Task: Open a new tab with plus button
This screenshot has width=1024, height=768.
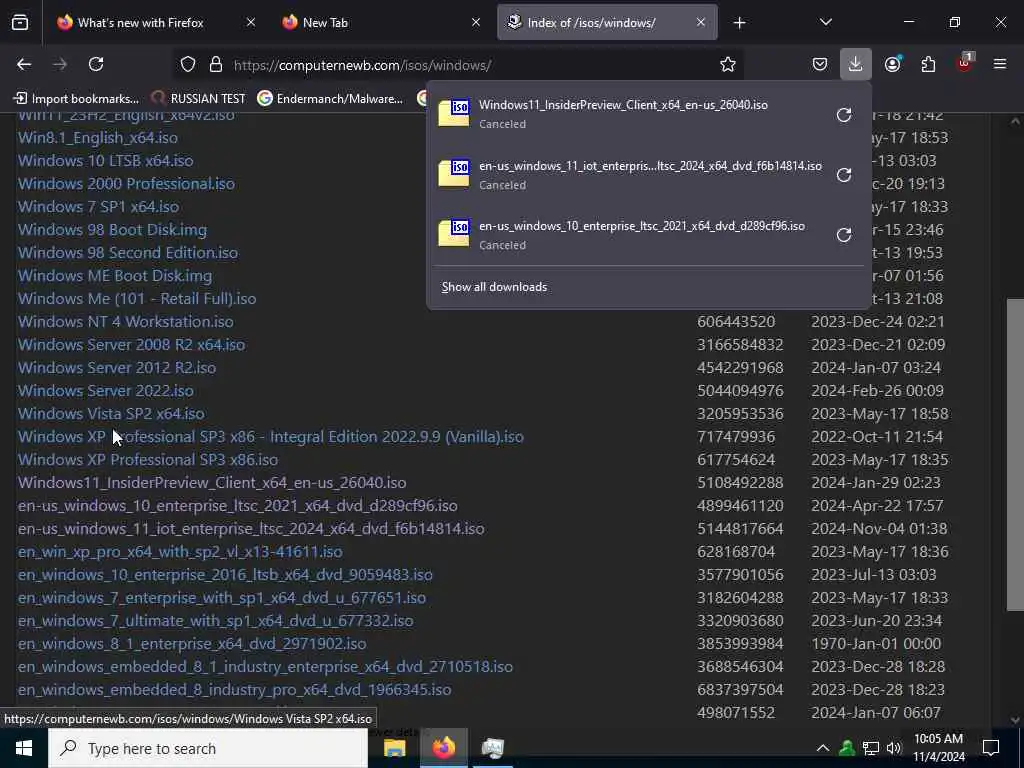Action: [x=739, y=23]
